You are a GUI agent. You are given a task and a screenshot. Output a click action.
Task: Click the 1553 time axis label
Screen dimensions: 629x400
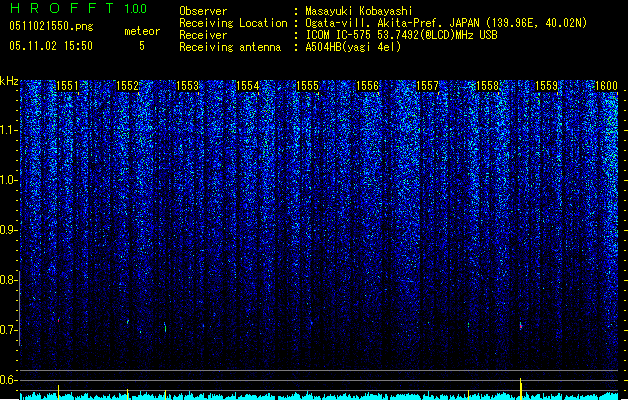click(187, 86)
